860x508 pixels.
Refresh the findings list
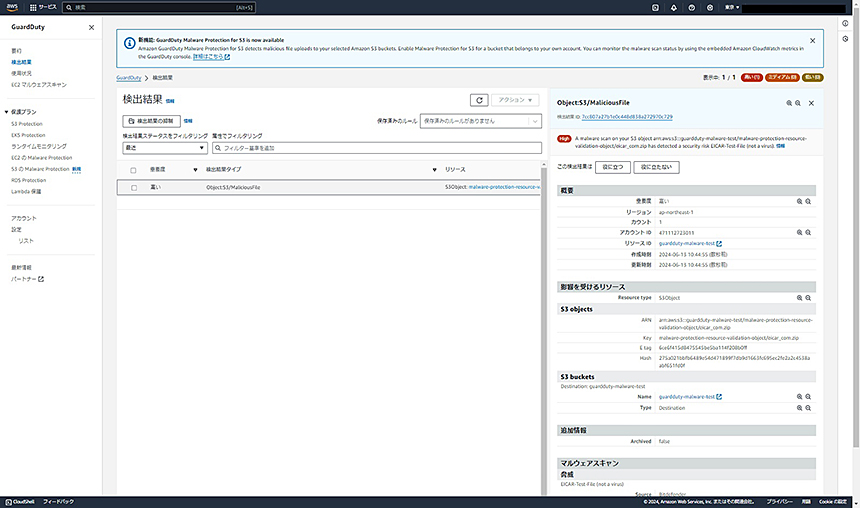click(479, 100)
